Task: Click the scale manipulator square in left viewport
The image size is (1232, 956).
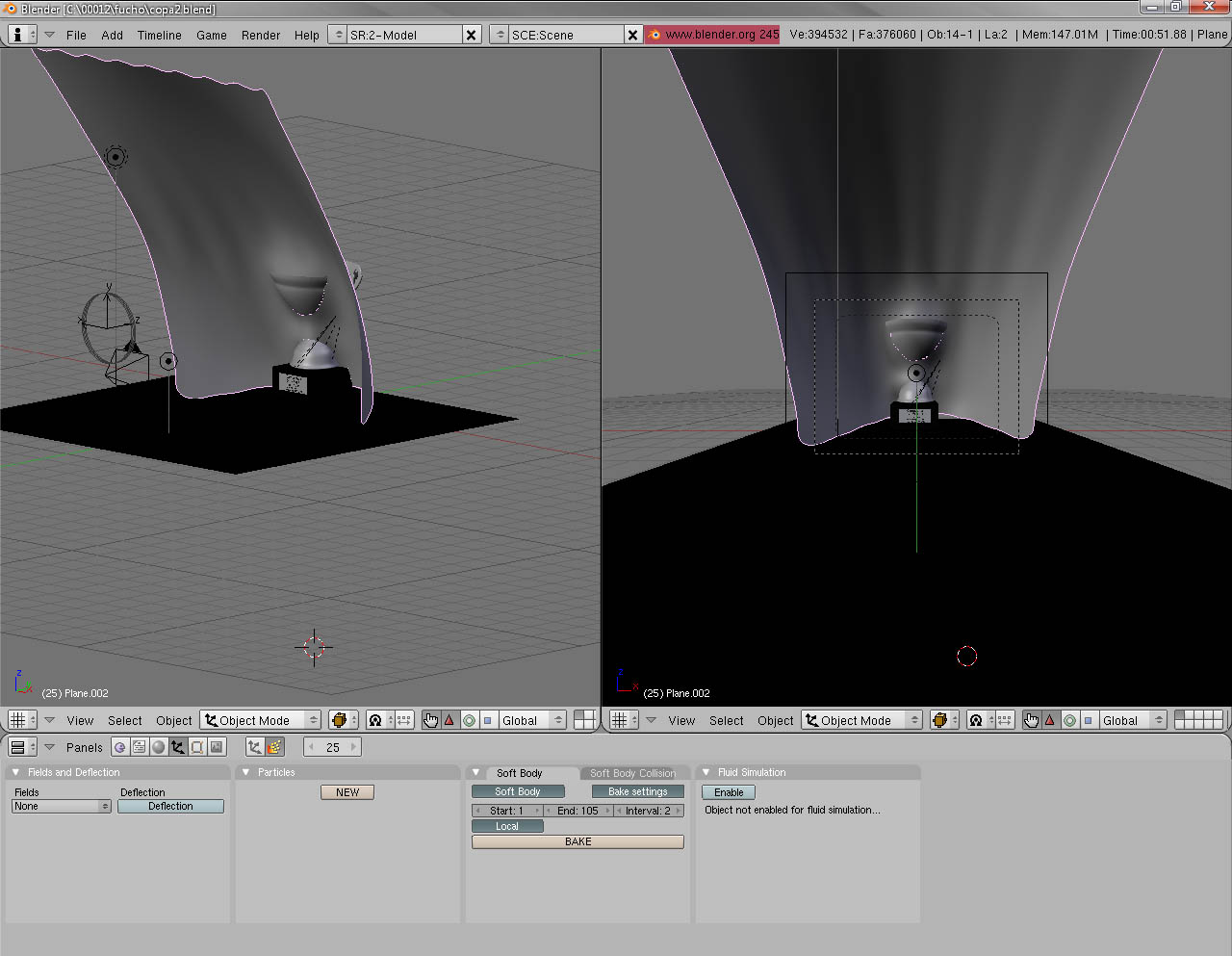Action: pos(488,720)
